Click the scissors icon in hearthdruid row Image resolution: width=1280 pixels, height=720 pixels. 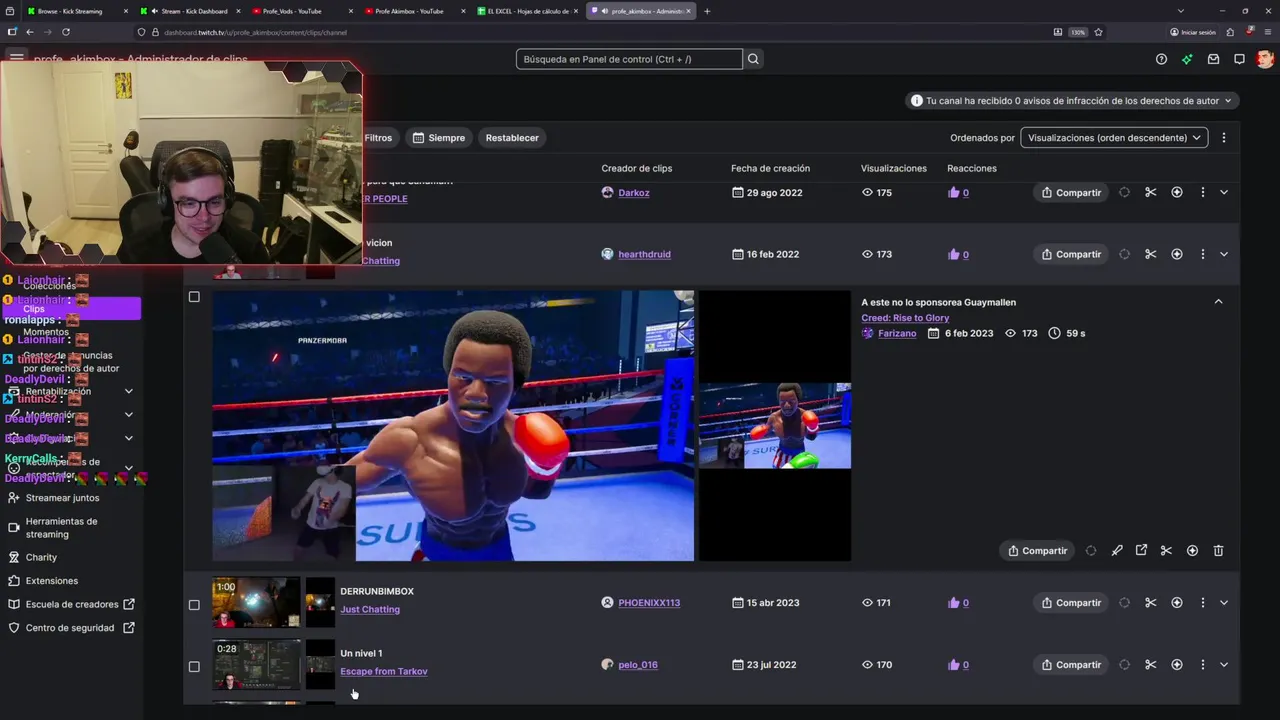[x=1150, y=254]
